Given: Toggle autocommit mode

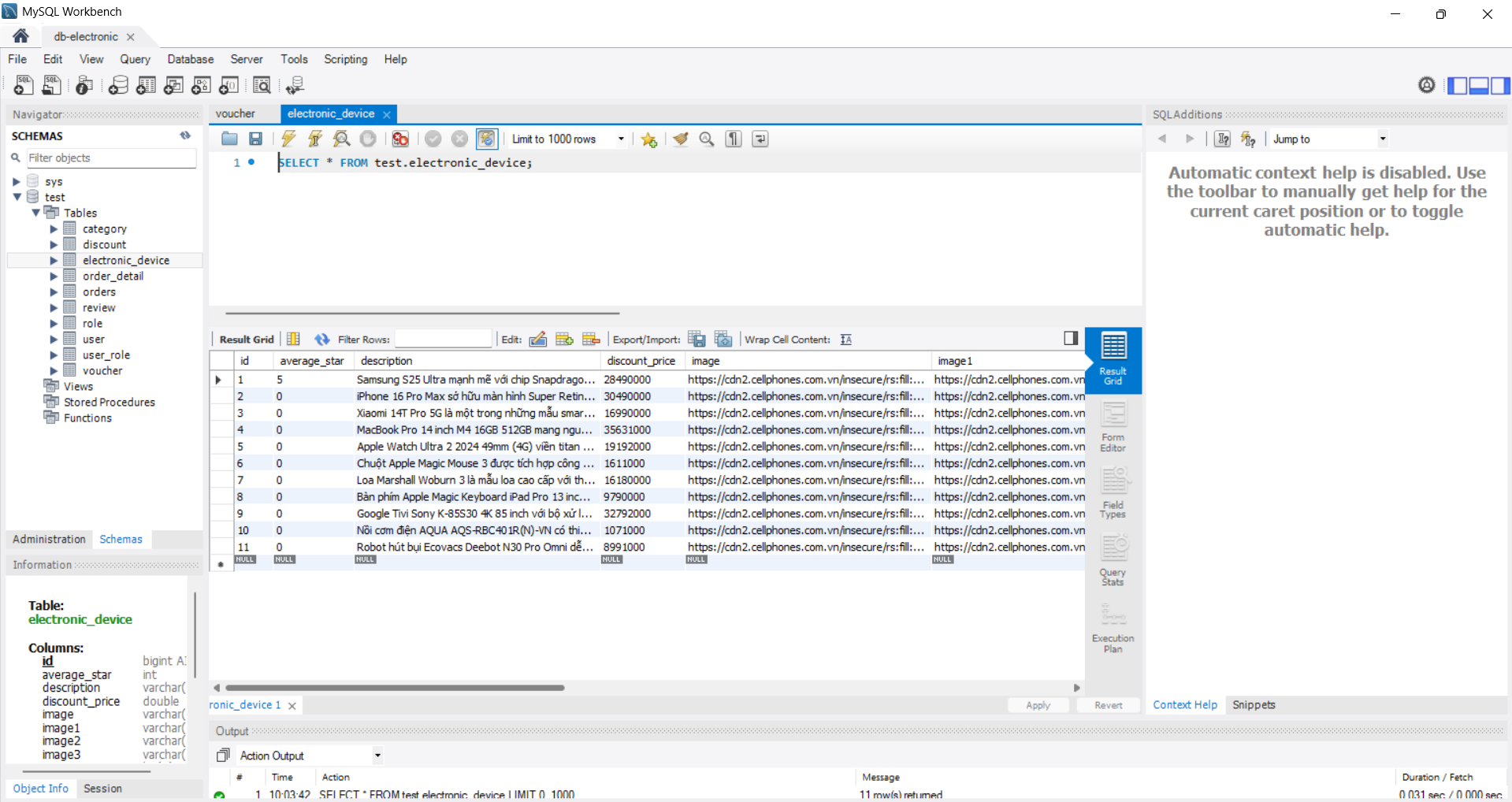Looking at the screenshot, I should pos(487,139).
